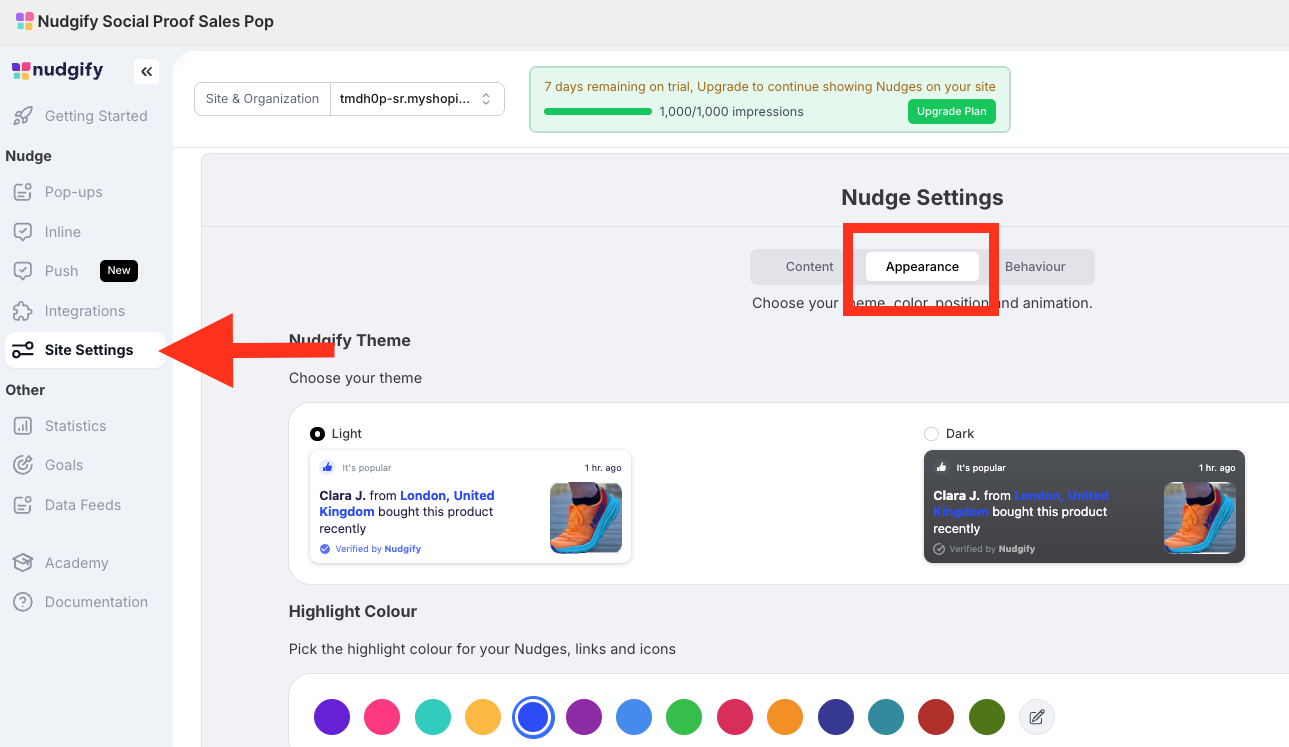Click the Push sidebar icon
The height and width of the screenshot is (747, 1289).
tap(22, 271)
